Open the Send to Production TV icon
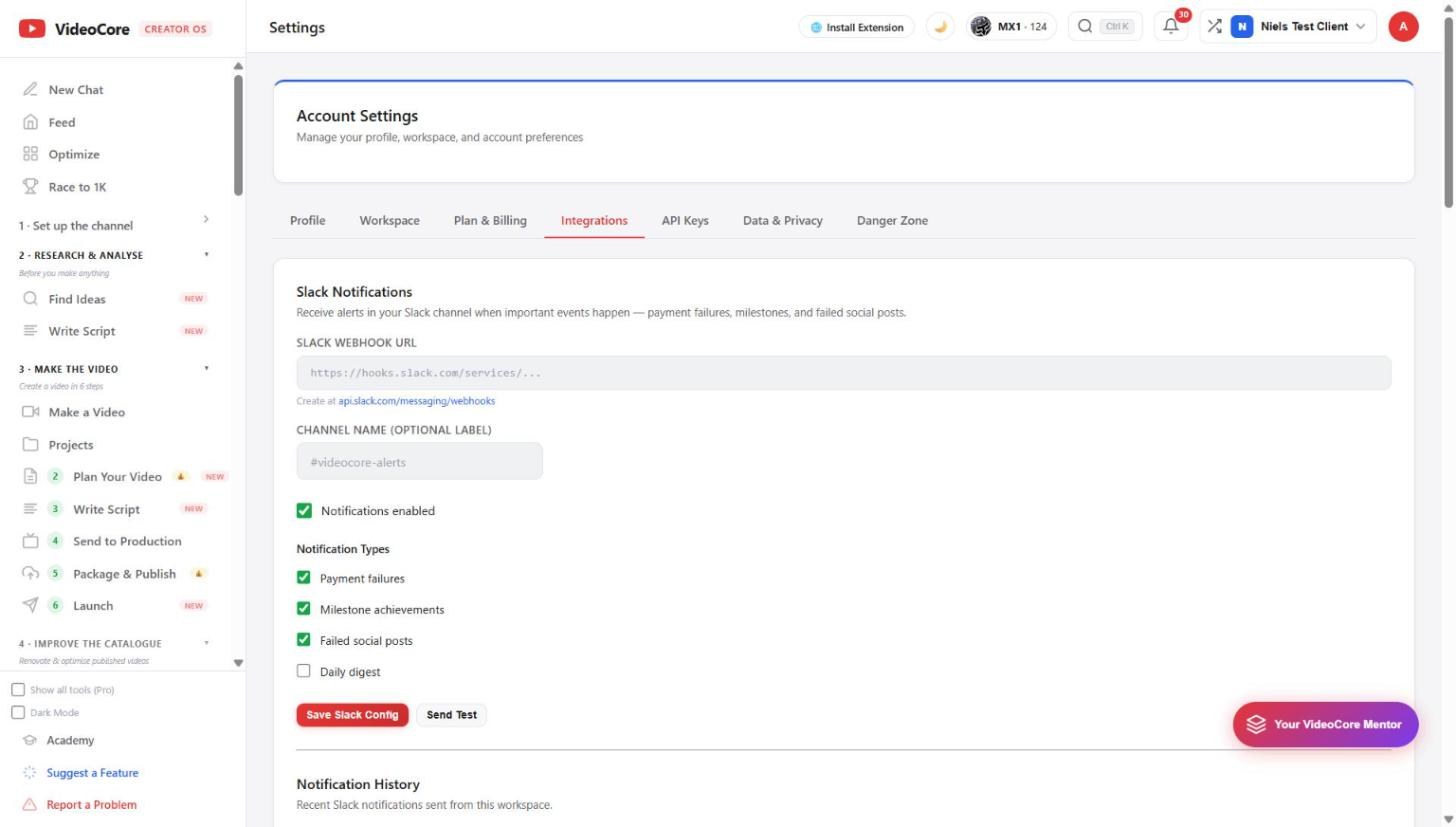This screenshot has width=1456, height=827. click(30, 541)
